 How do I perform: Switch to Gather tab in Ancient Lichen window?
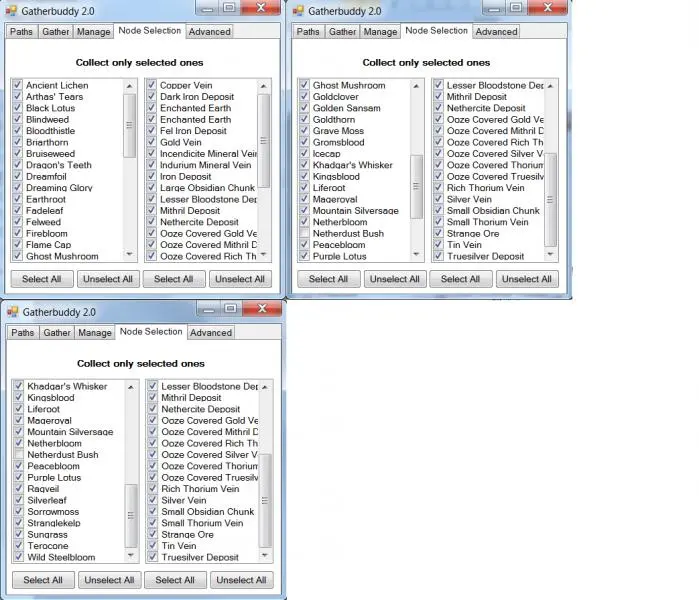pos(56,32)
